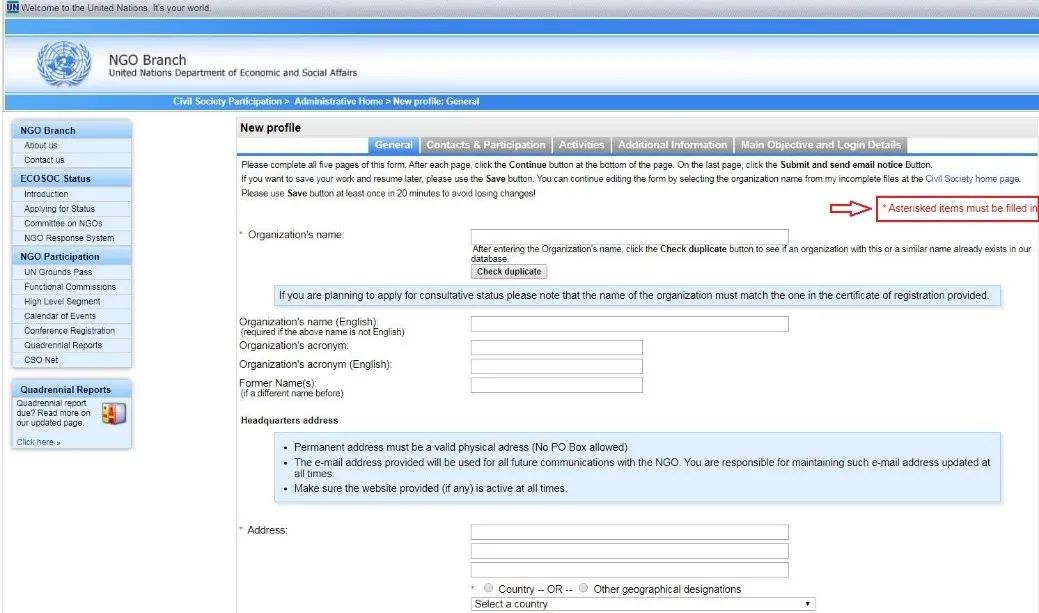Select Other geographical designations radio button
Screen dimensions: 1039x613
click(x=583, y=588)
